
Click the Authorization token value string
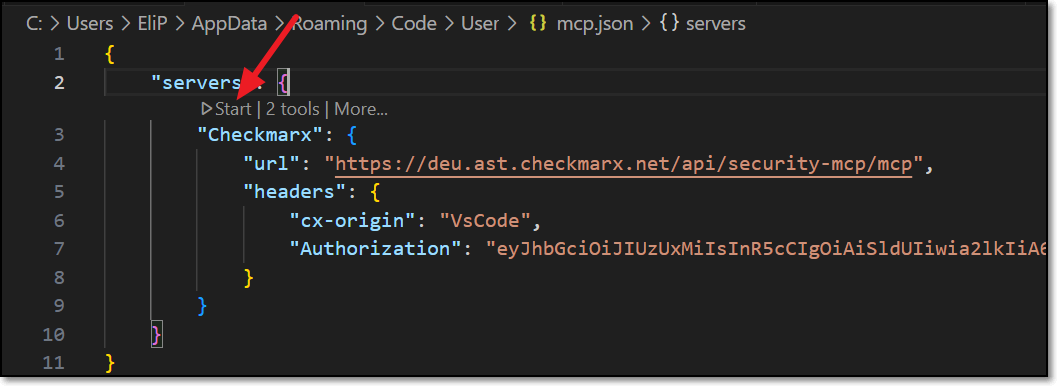click(x=766, y=249)
